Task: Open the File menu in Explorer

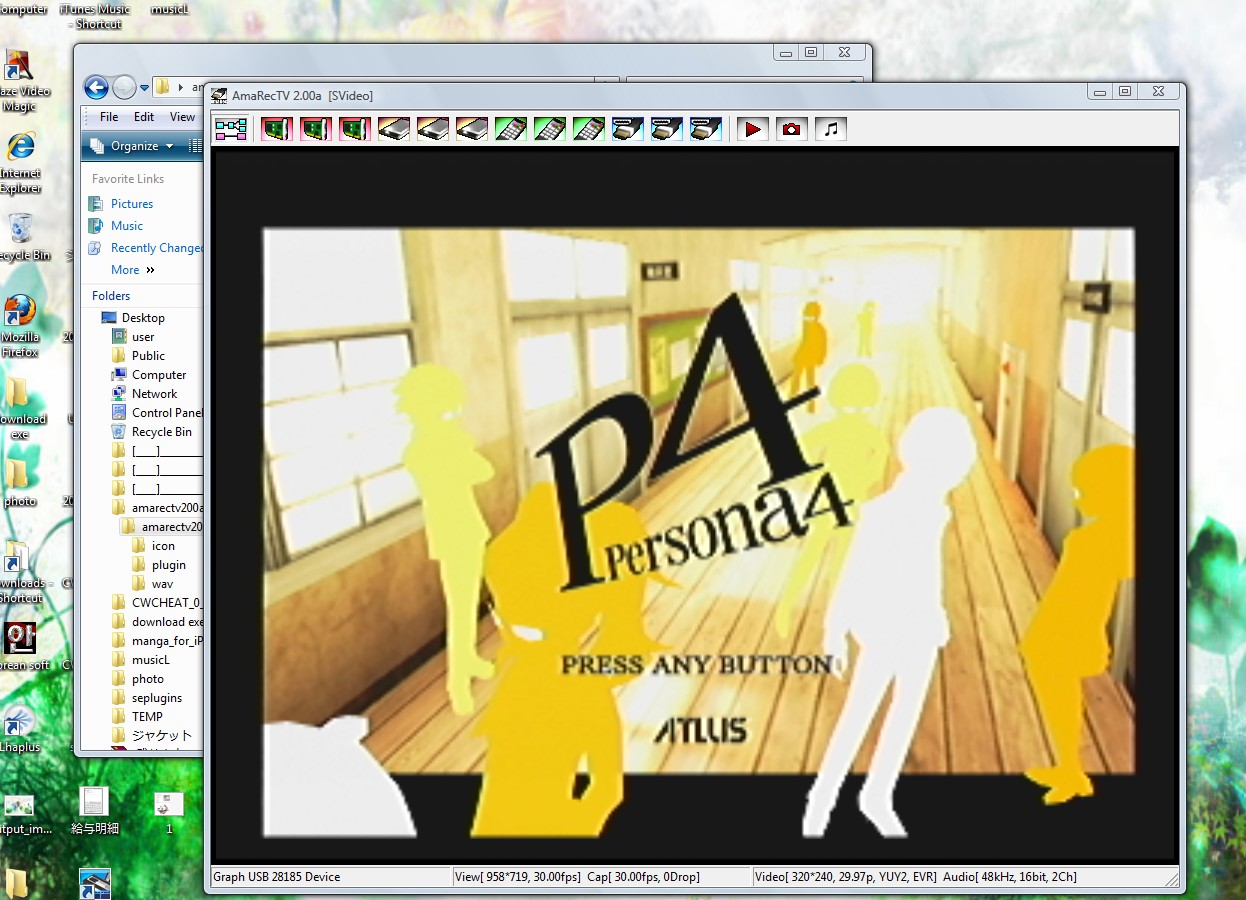Action: click(x=109, y=117)
